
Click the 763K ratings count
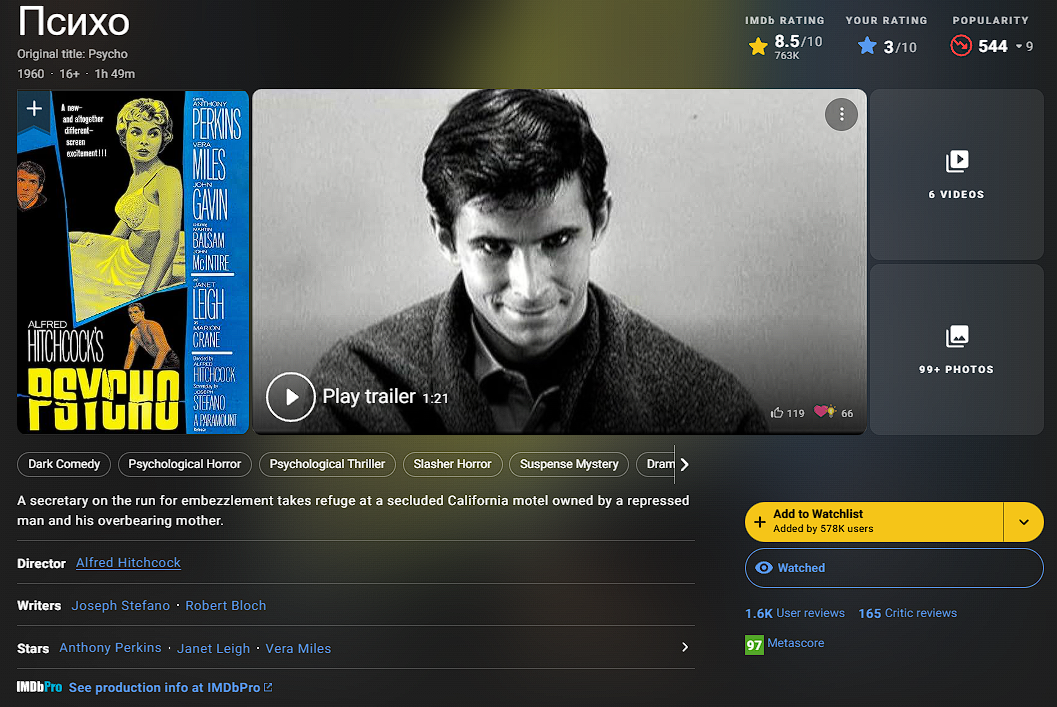coord(787,56)
